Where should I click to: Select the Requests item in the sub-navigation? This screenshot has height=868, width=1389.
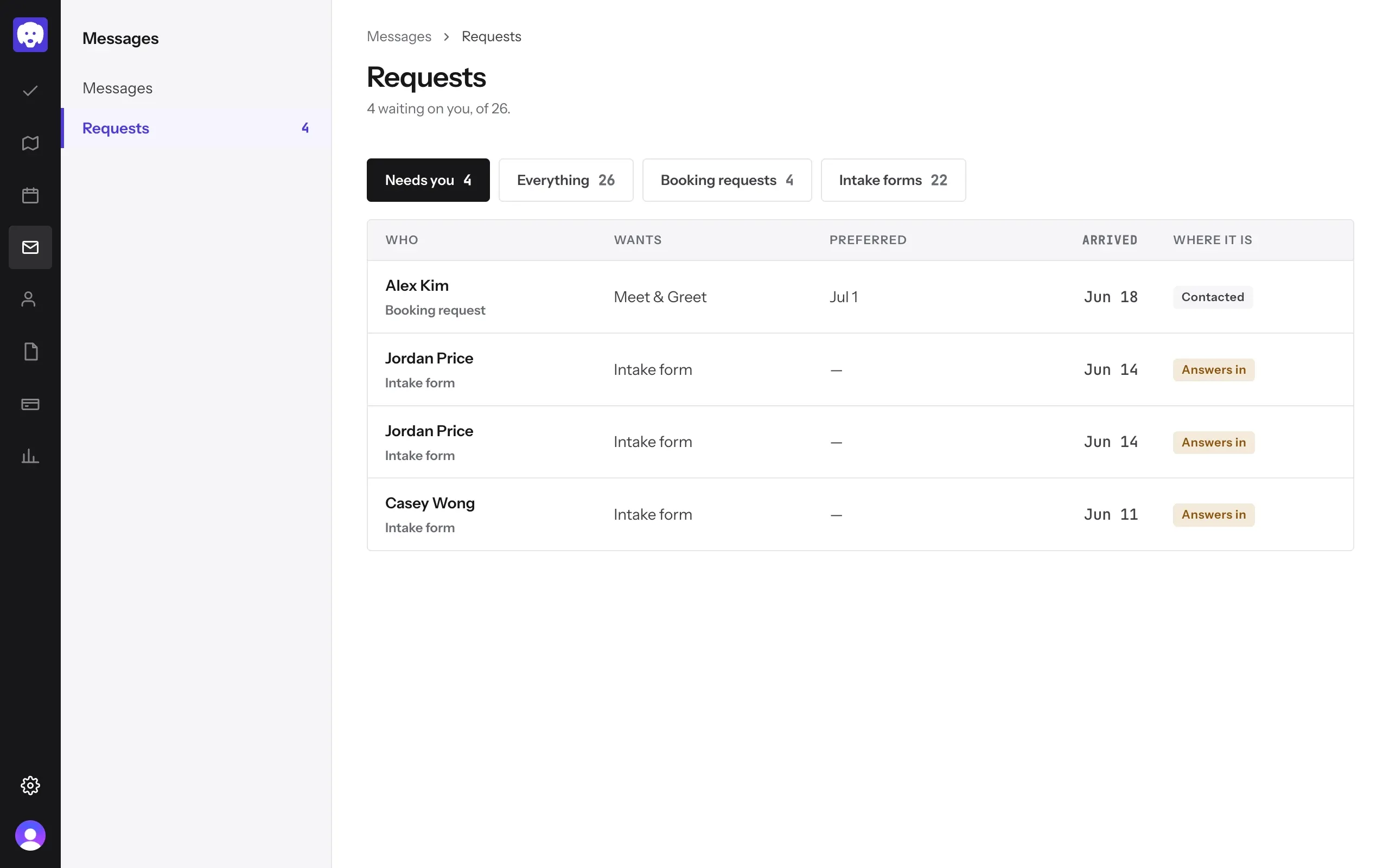pos(196,128)
